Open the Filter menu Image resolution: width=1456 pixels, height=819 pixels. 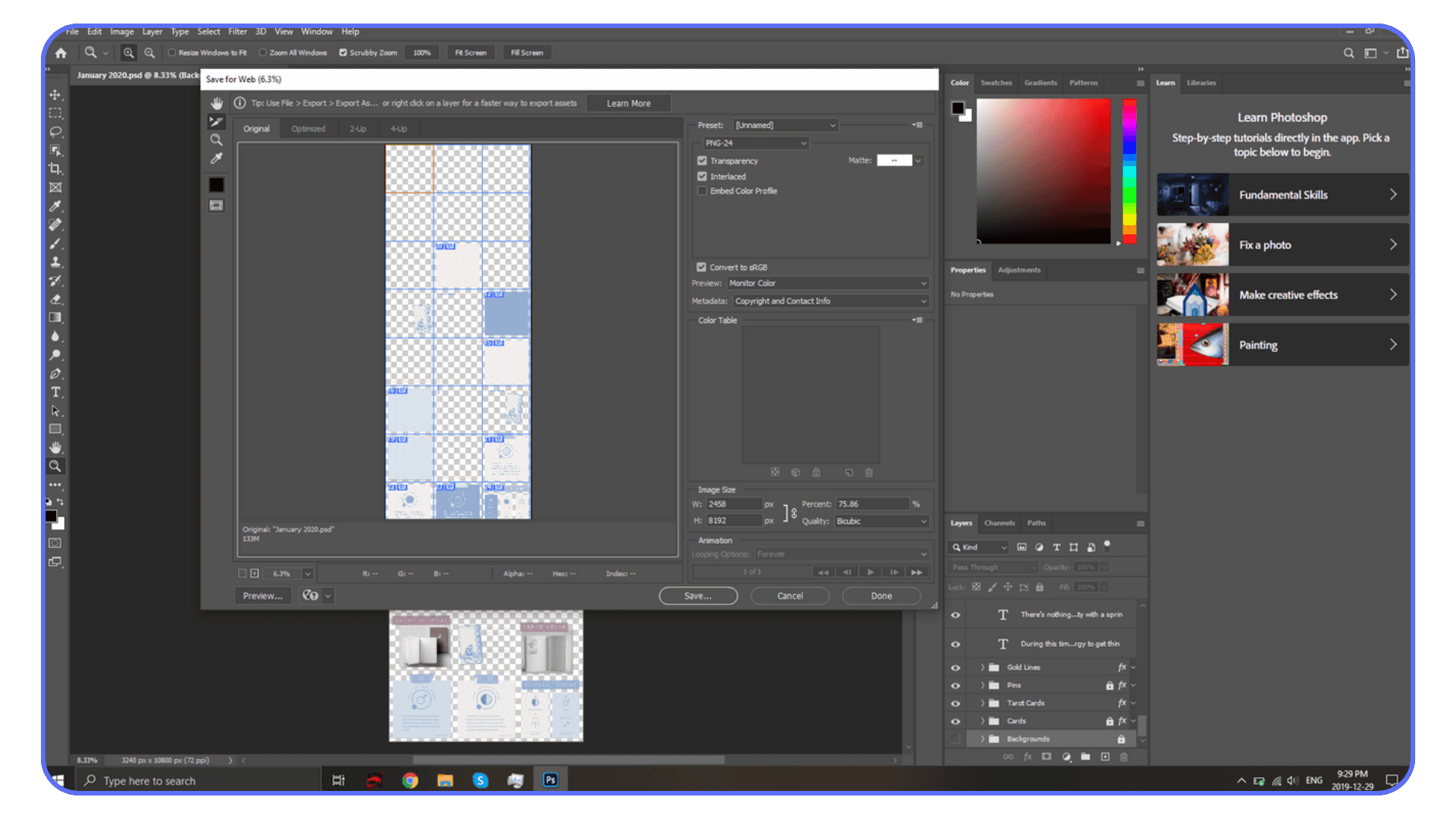click(x=237, y=32)
